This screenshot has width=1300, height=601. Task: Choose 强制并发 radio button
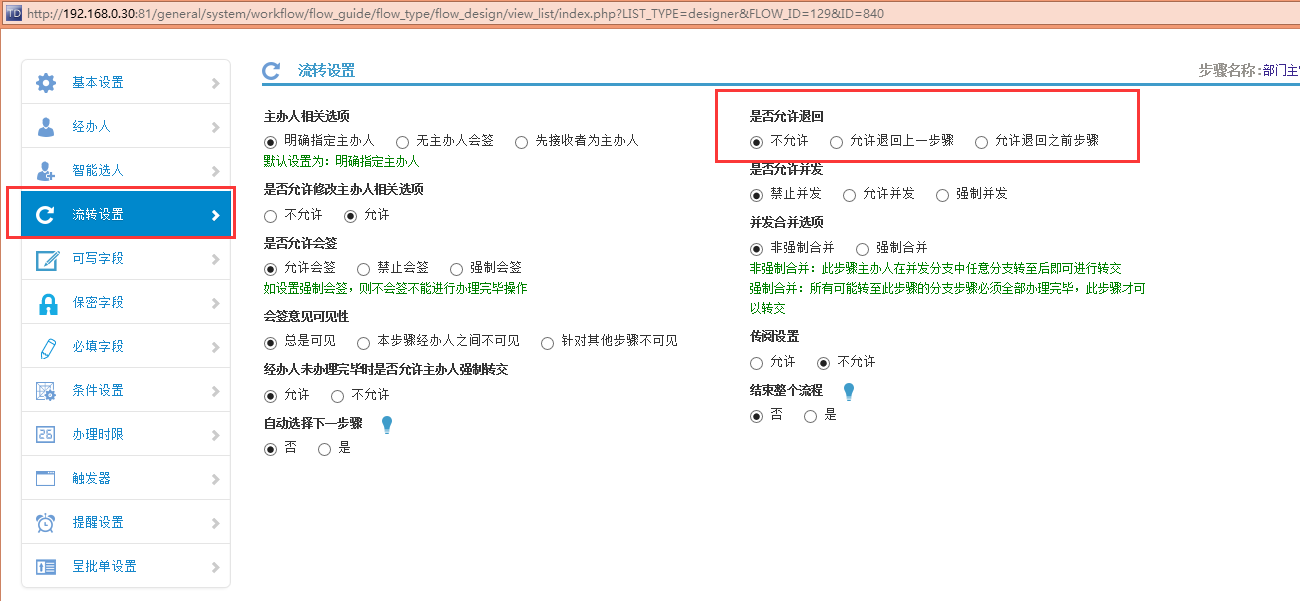click(942, 195)
